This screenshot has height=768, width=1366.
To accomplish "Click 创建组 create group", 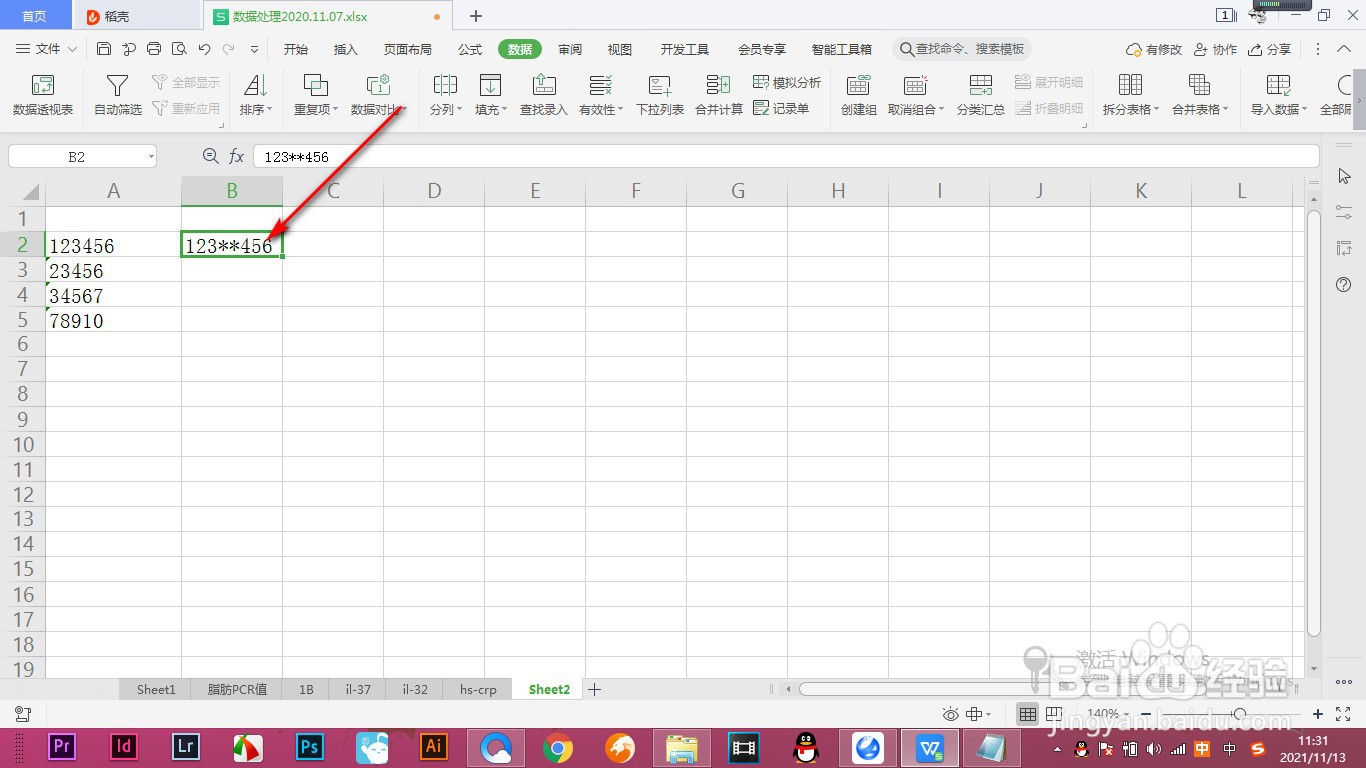I will coord(859,95).
